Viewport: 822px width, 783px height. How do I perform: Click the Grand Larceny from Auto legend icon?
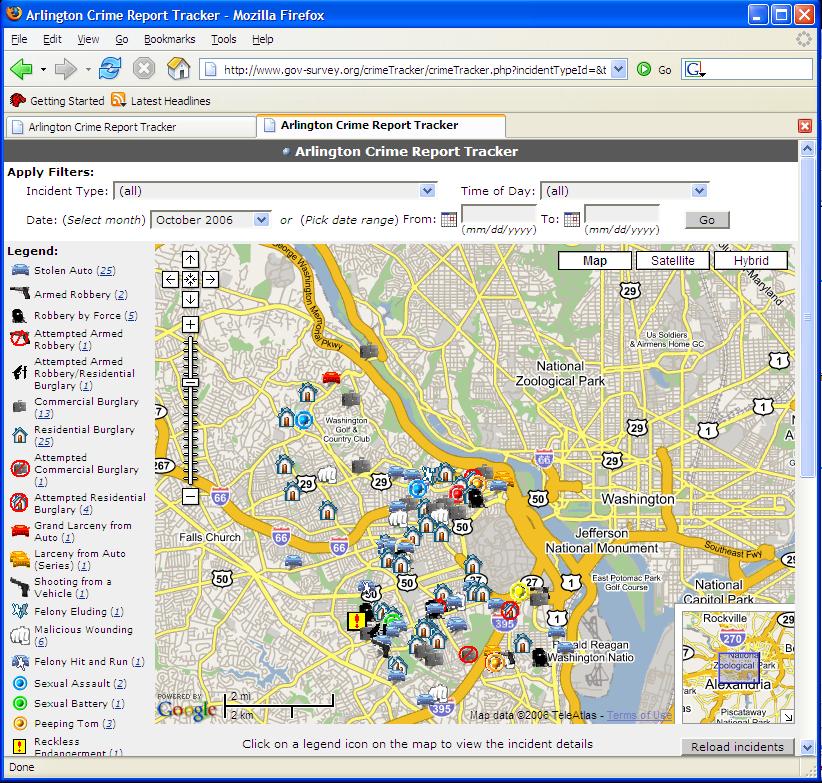20,531
